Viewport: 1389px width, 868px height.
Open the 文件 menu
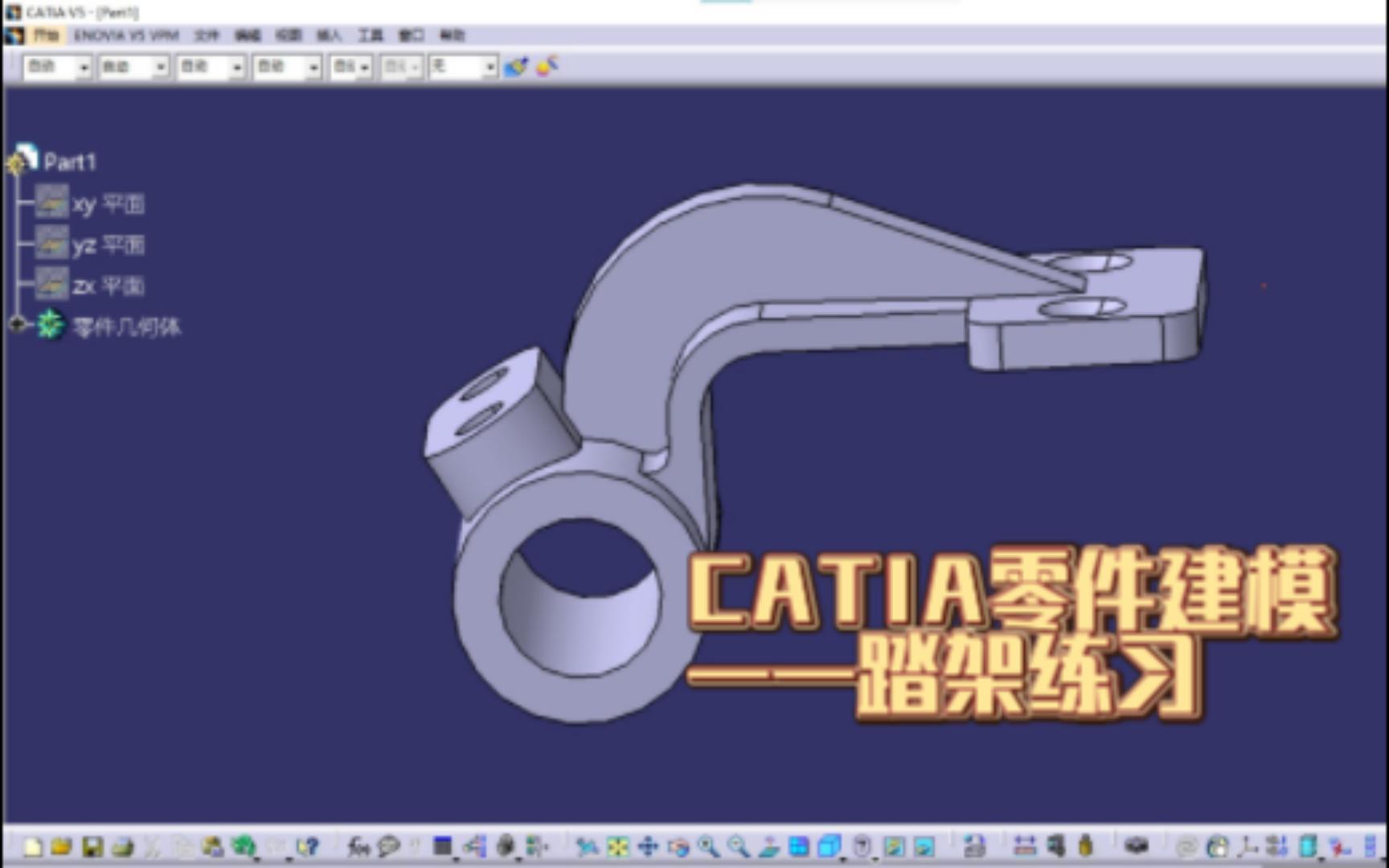coord(207,35)
